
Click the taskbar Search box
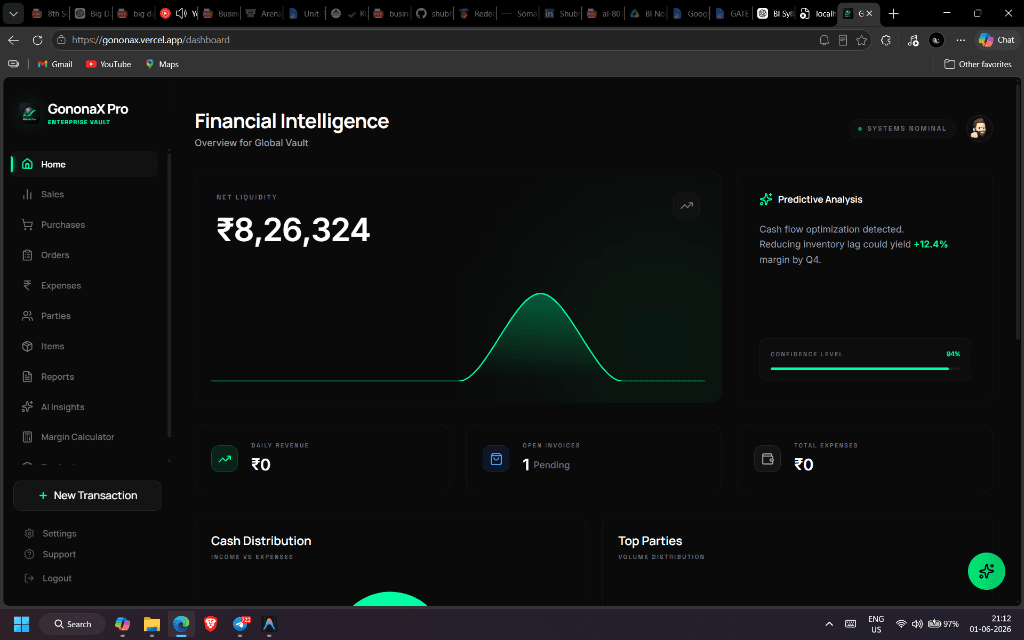coord(72,624)
